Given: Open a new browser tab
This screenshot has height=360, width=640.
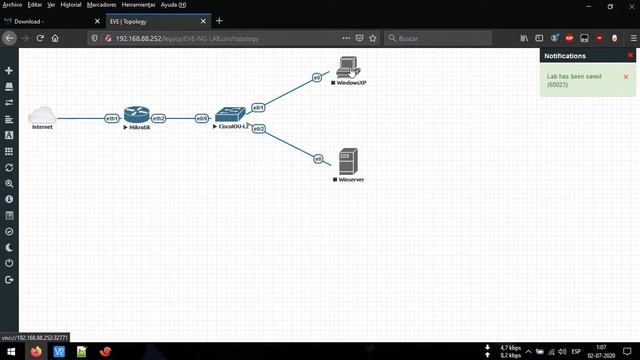Looking at the screenshot, I should pyautogui.click(x=219, y=21).
